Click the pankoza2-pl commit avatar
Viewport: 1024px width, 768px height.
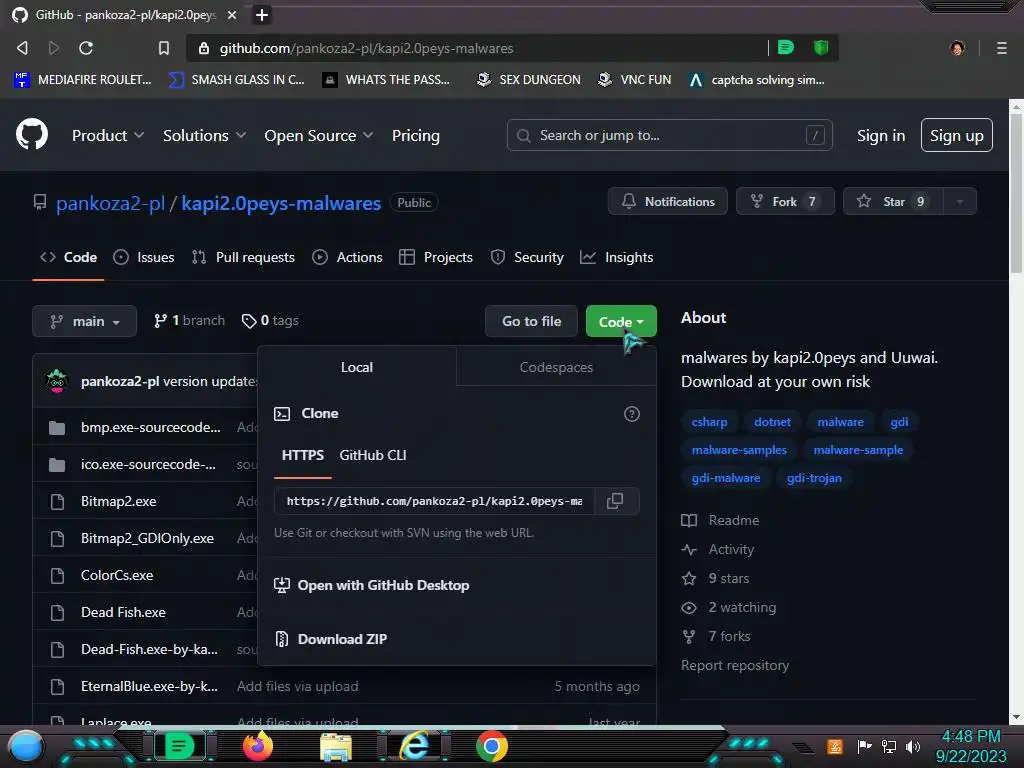click(57, 381)
